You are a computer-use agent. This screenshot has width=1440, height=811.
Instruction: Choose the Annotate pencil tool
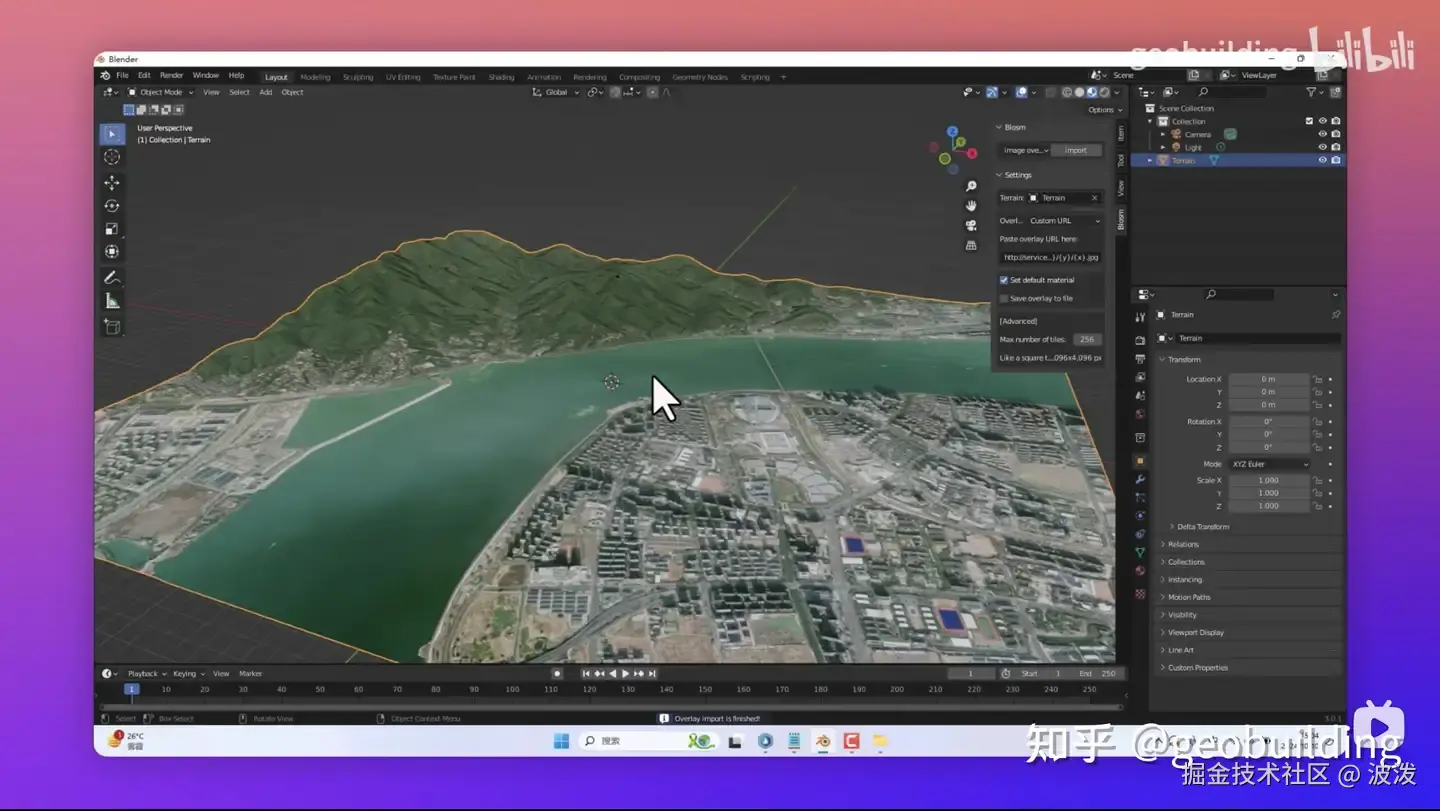pos(112,278)
